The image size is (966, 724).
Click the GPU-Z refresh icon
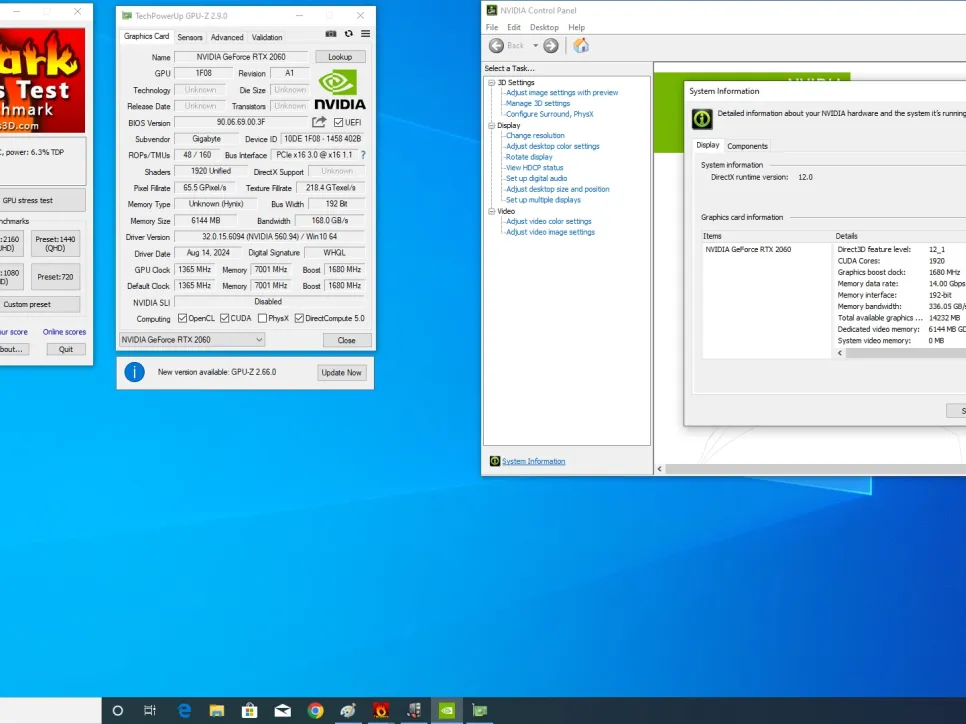pos(349,34)
